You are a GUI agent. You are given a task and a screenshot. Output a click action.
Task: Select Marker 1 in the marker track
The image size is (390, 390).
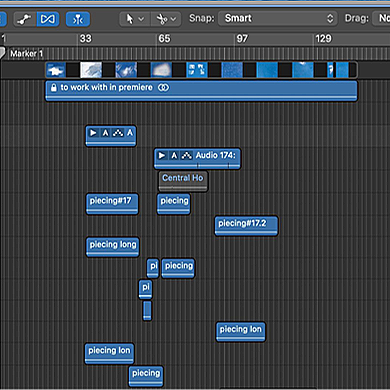coord(26,53)
